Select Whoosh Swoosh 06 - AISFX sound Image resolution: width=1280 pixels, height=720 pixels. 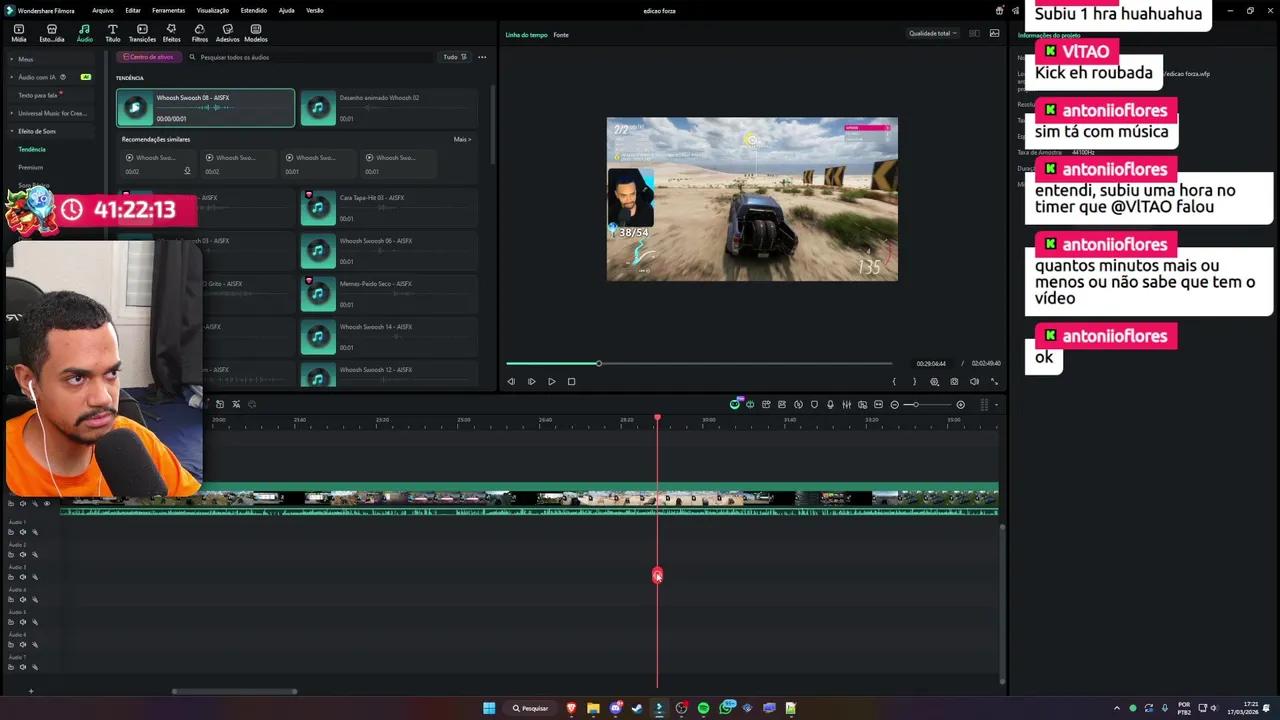coord(388,250)
